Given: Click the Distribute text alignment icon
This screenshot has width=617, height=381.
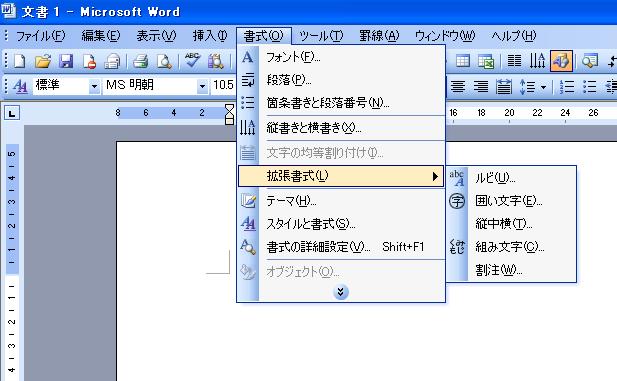Looking at the screenshot, I should point(504,86).
